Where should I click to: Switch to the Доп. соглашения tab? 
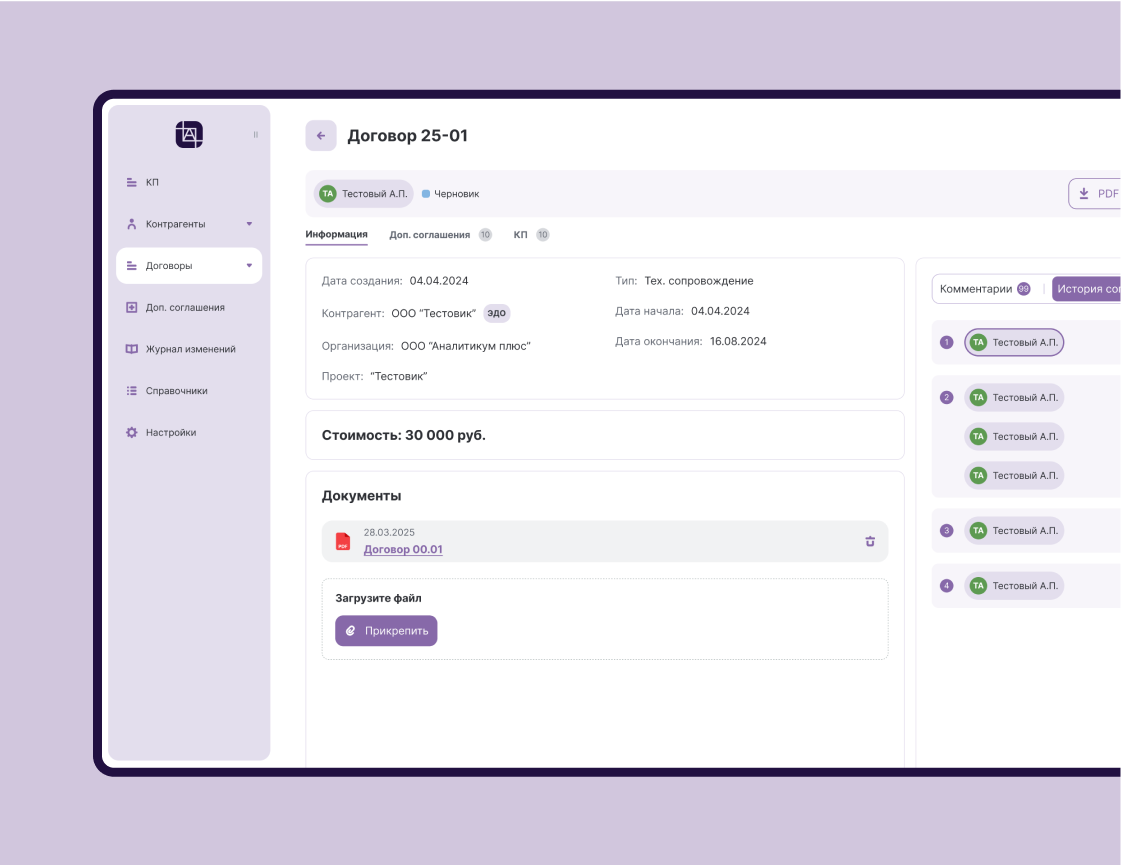coord(440,234)
